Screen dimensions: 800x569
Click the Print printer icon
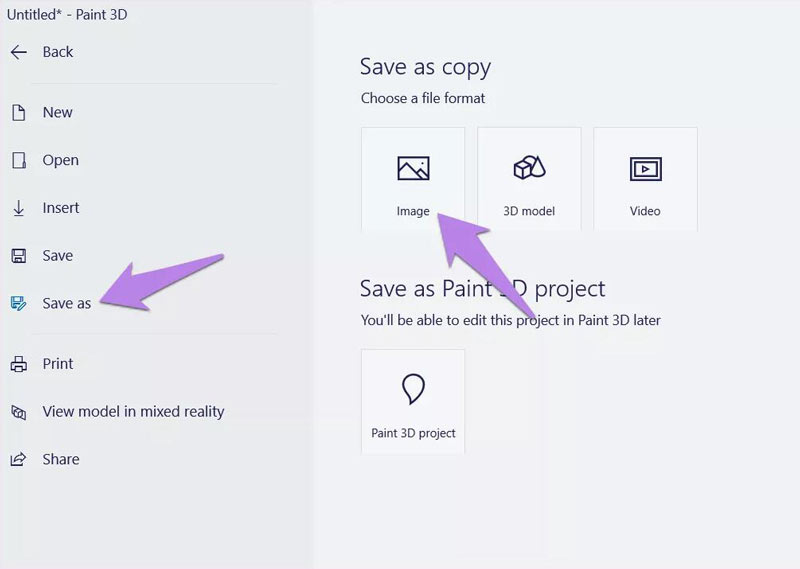click(19, 364)
